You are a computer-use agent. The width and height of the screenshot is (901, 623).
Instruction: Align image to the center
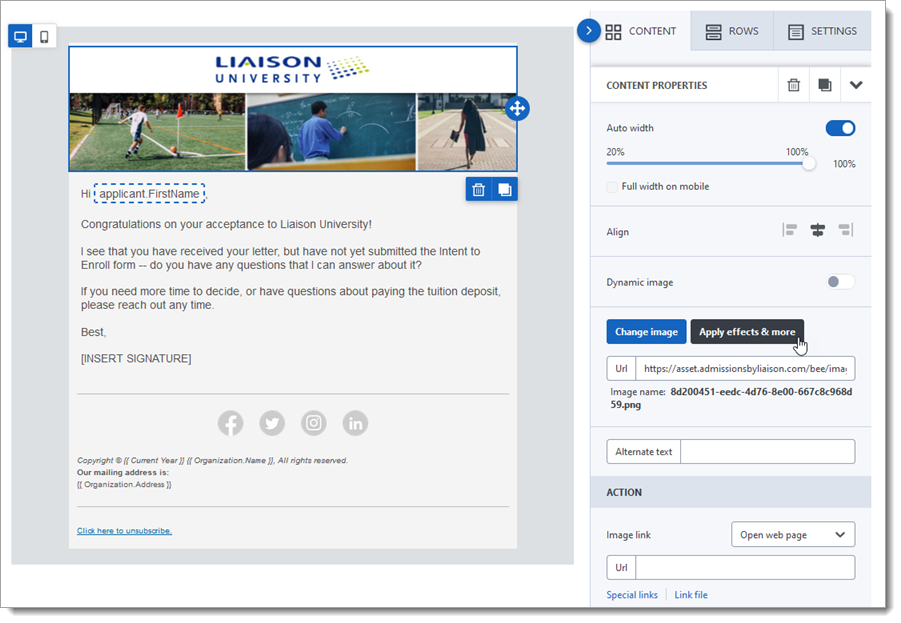click(818, 230)
